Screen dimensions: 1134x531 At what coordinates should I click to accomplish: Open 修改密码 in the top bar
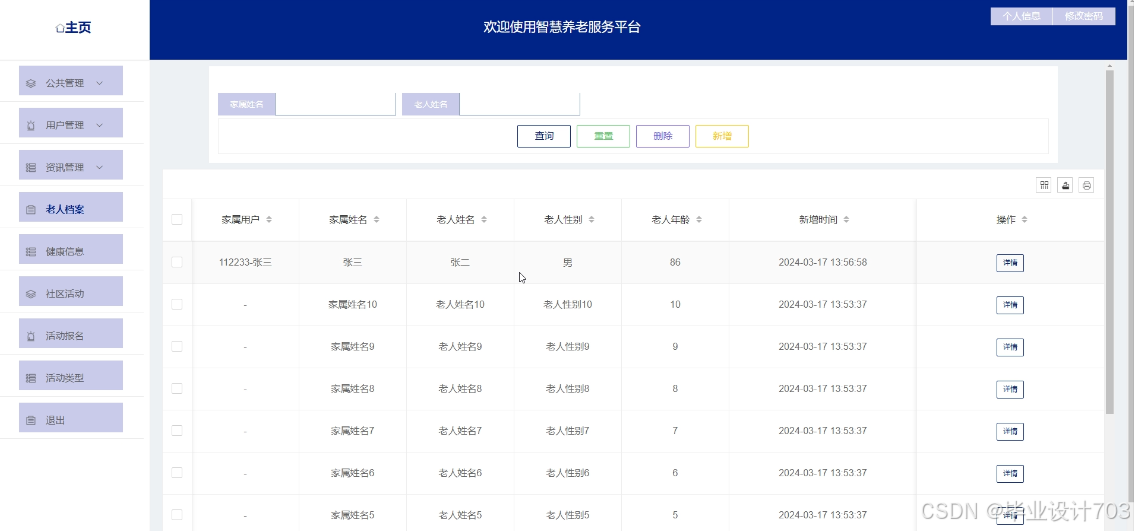pyautogui.click(x=1084, y=17)
